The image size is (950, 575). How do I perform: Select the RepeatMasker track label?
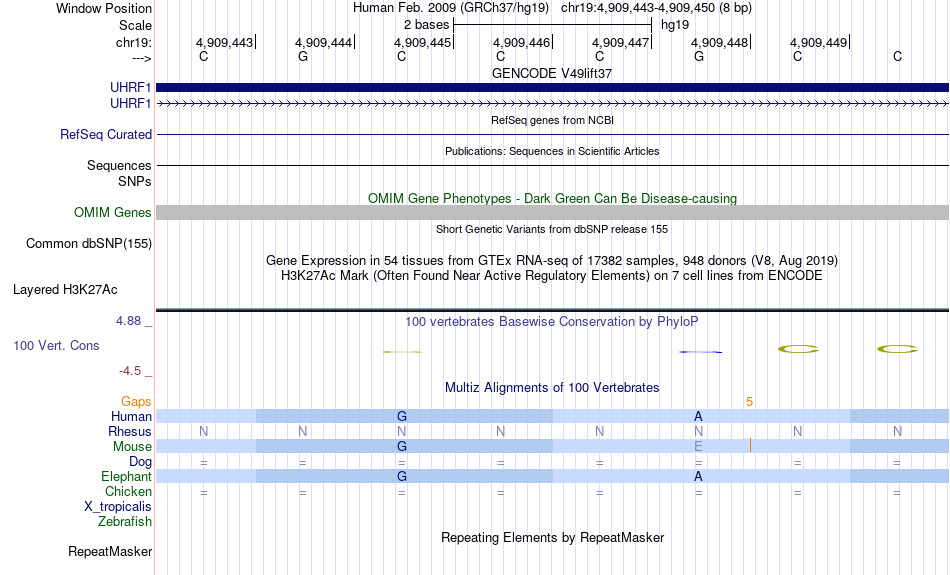pos(110,551)
